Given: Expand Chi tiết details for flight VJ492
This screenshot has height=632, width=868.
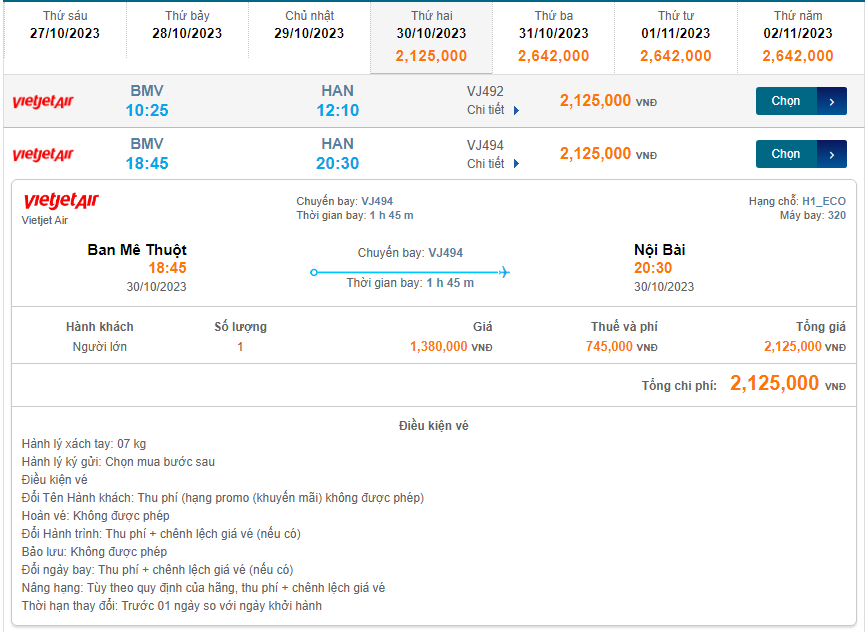Looking at the screenshot, I should tap(493, 110).
